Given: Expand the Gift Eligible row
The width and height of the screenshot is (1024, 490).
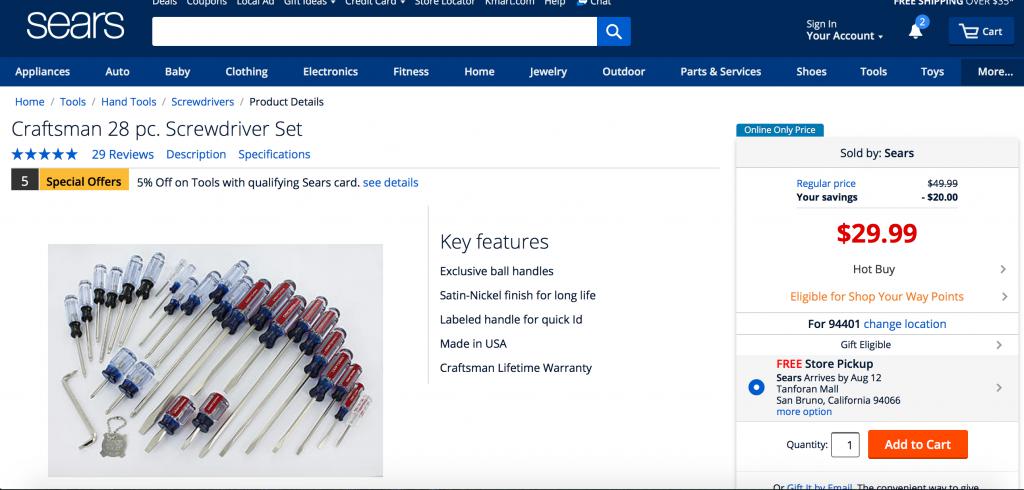Looking at the screenshot, I should [1000, 345].
